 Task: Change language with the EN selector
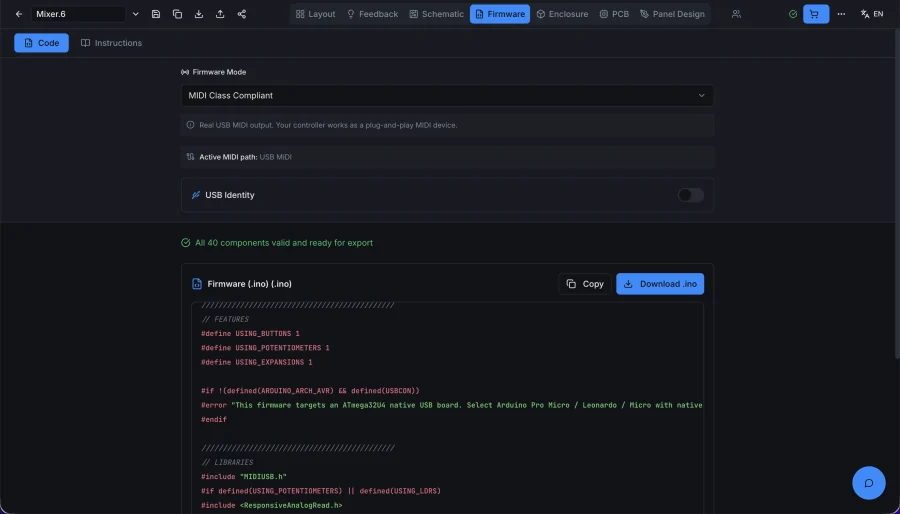(x=872, y=14)
